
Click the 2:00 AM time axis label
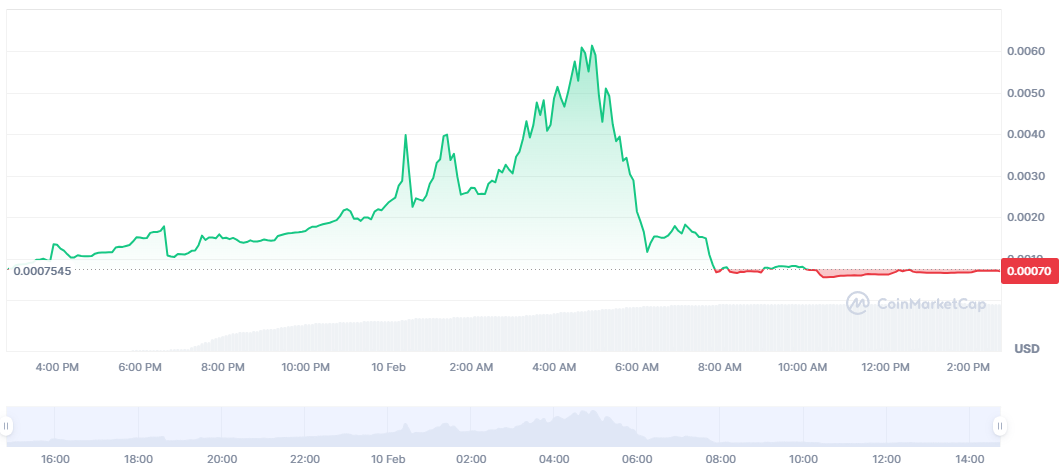pyautogui.click(x=470, y=368)
